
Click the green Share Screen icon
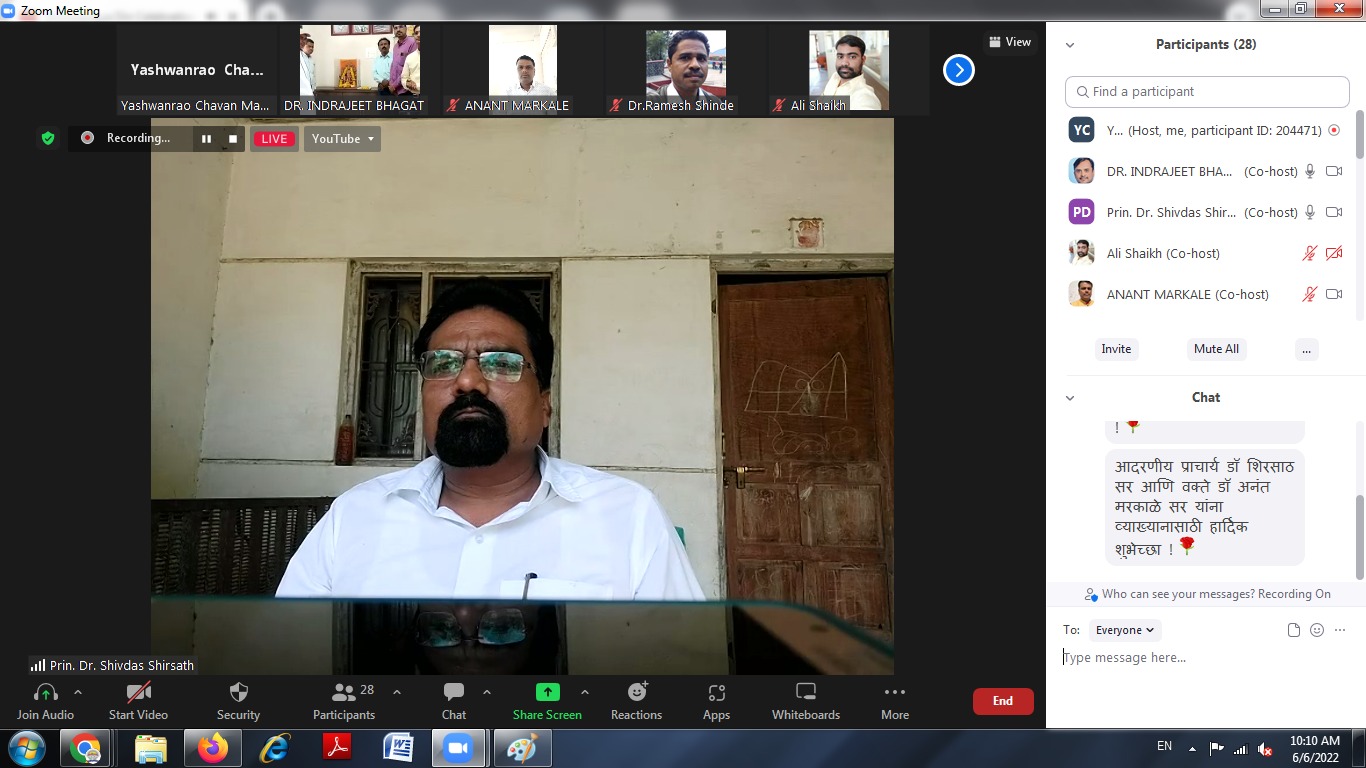[x=547, y=692]
